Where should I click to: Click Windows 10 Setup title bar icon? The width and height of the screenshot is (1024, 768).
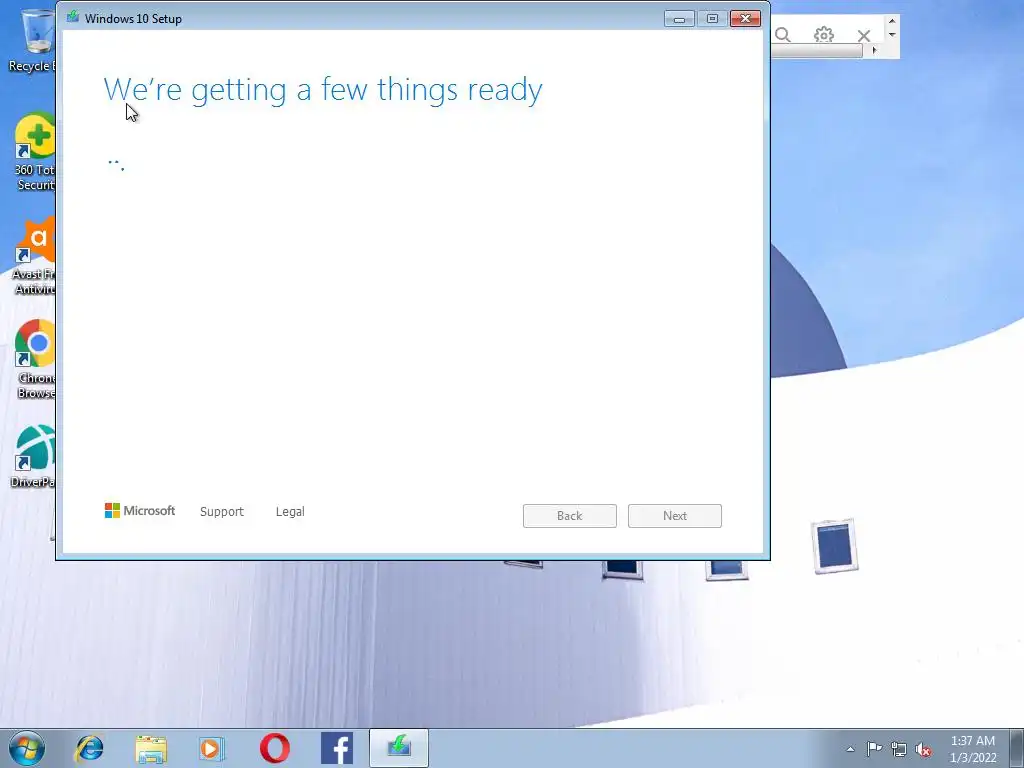[x=72, y=18]
